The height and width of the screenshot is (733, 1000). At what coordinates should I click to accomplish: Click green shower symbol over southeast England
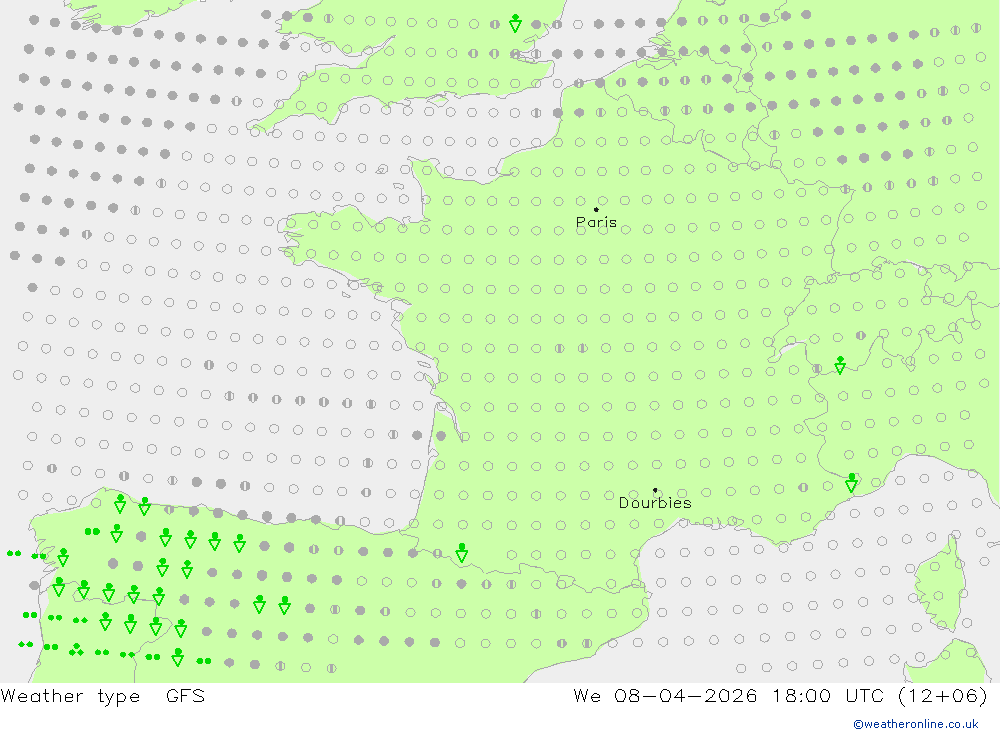(x=515, y=24)
